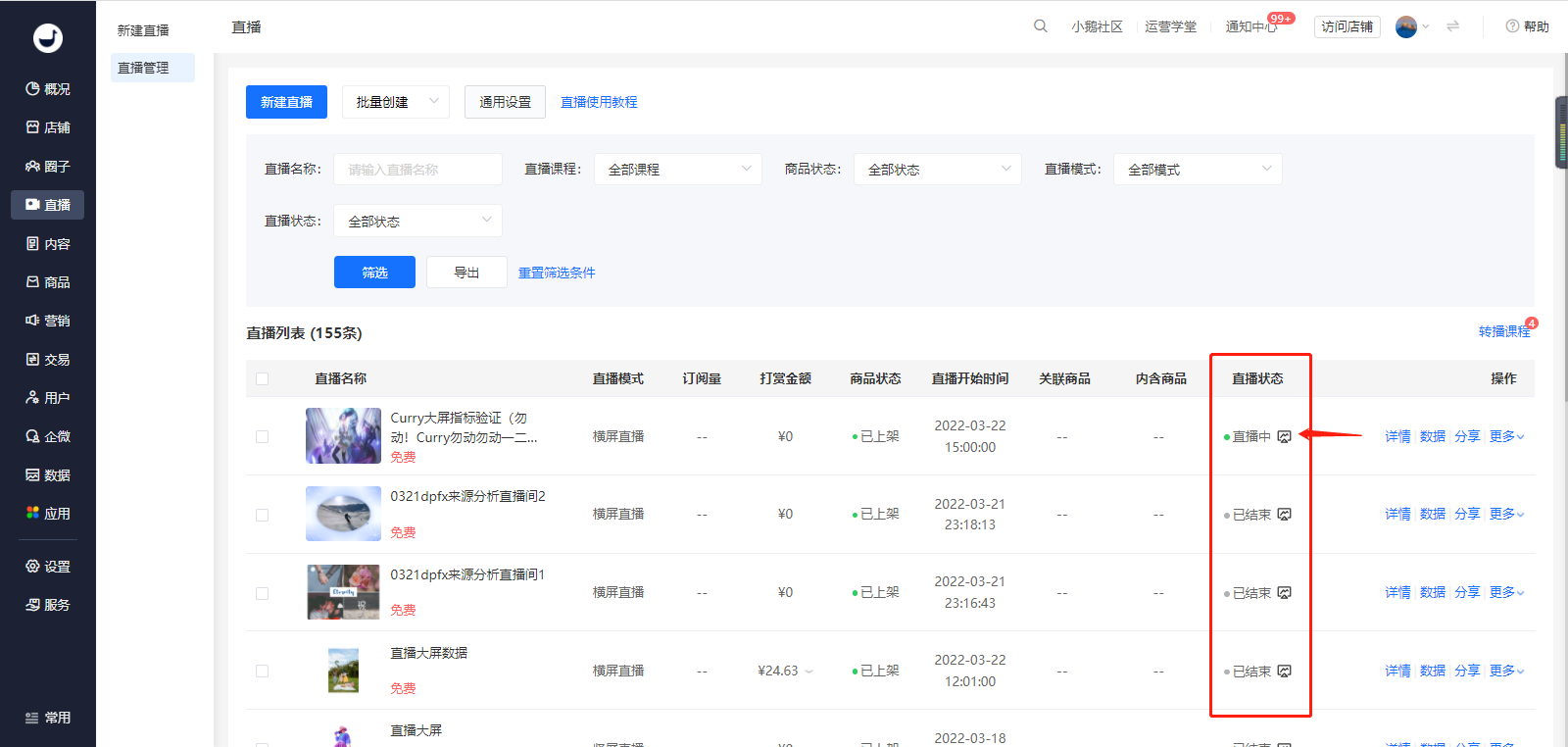Open big-screen icon for Curry大屏指标验证 row
The width and height of the screenshot is (1568, 747).
pyautogui.click(x=1284, y=436)
